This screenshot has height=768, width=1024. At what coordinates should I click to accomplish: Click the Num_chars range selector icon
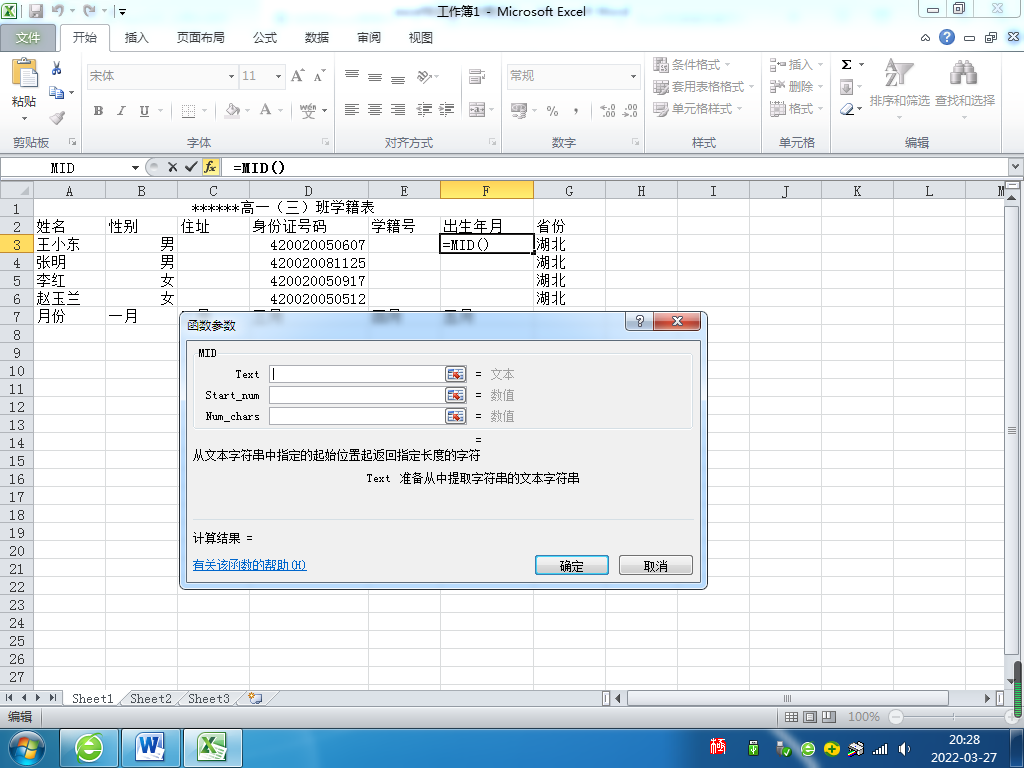[x=455, y=416]
